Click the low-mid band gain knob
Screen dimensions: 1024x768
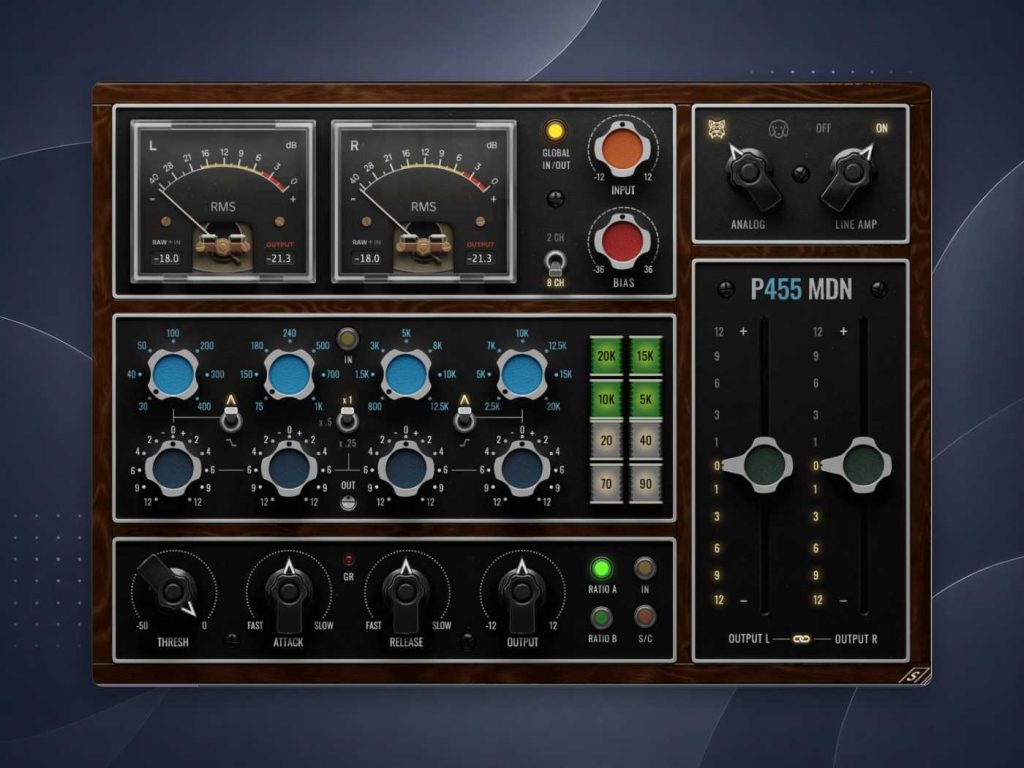pyautogui.click(x=289, y=468)
